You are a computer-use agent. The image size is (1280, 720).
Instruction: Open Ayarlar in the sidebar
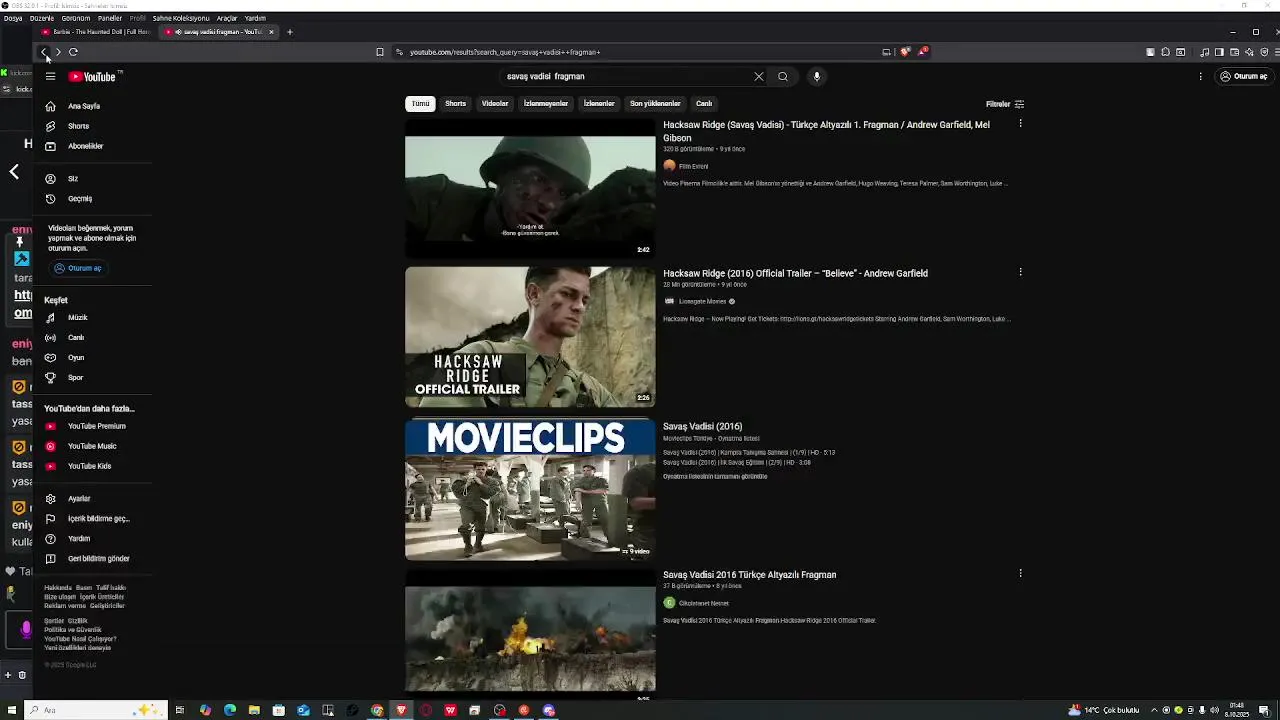79,498
